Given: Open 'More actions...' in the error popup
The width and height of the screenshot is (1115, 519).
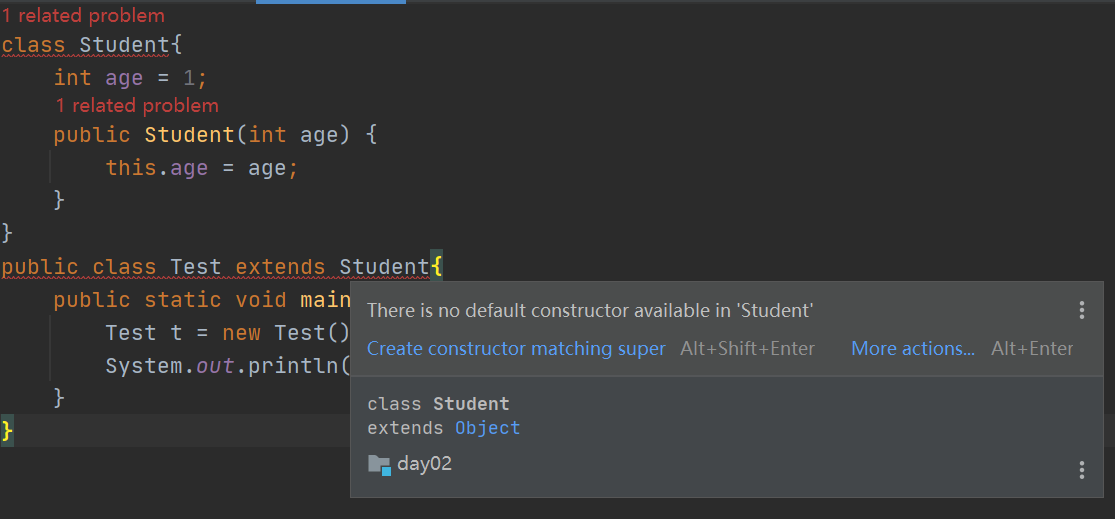Looking at the screenshot, I should 912,349.
